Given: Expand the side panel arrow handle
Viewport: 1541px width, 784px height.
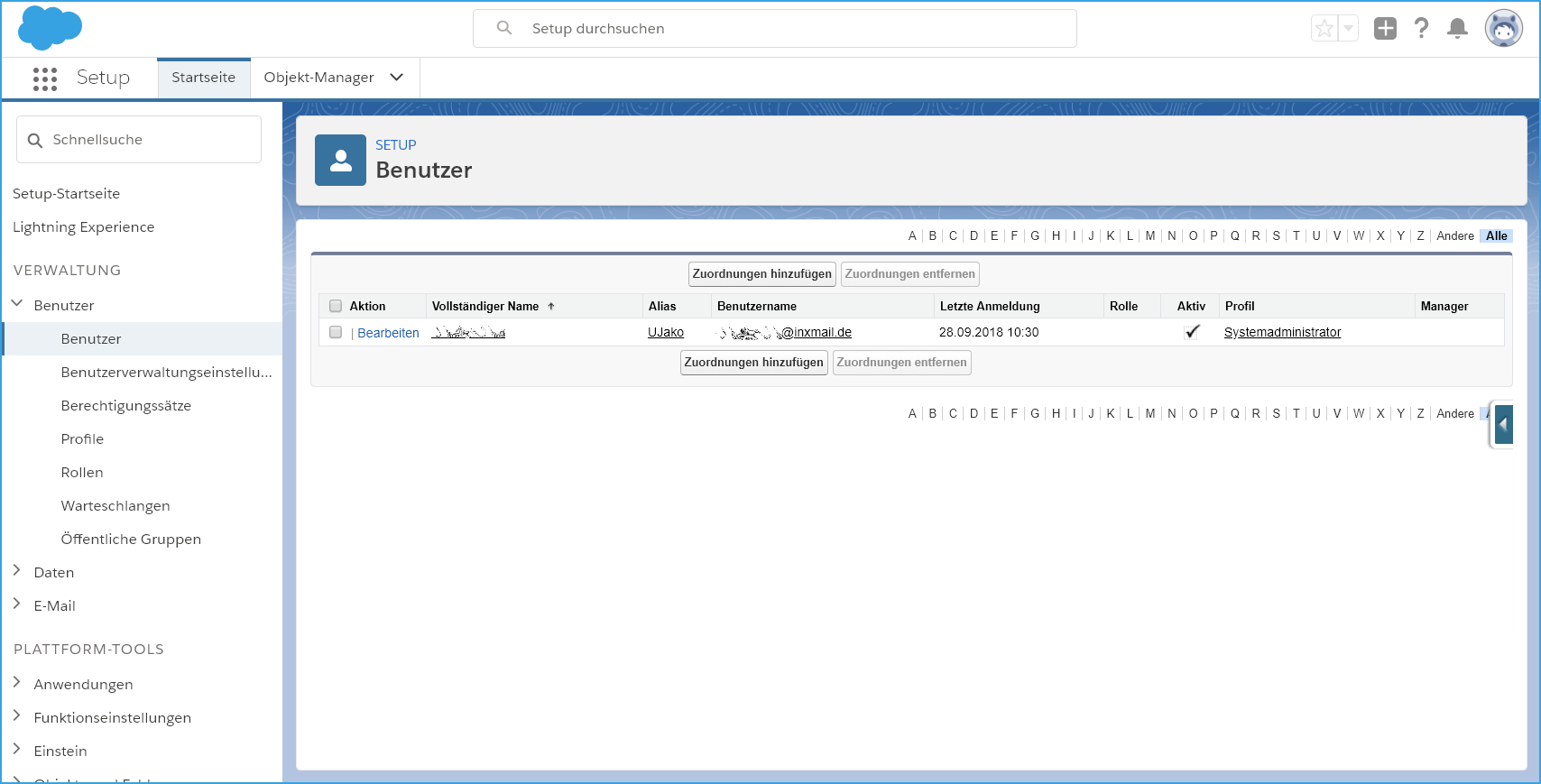Looking at the screenshot, I should tap(1503, 424).
